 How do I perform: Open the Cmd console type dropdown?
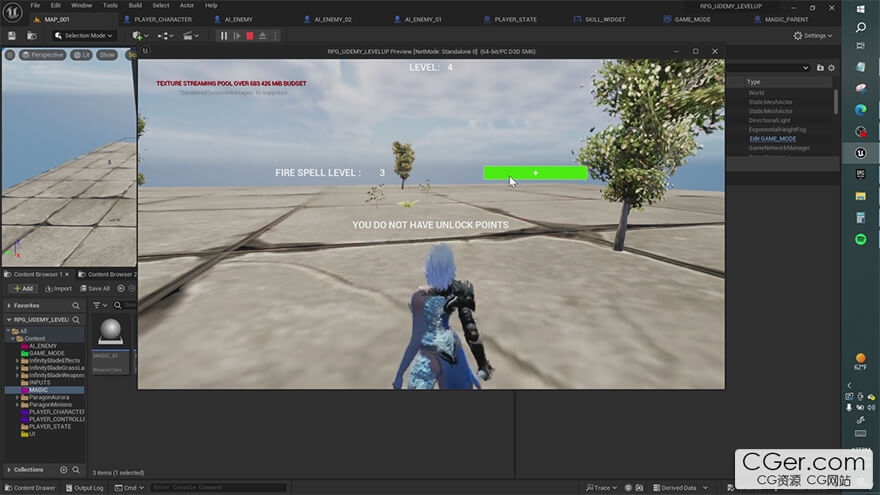(129, 488)
